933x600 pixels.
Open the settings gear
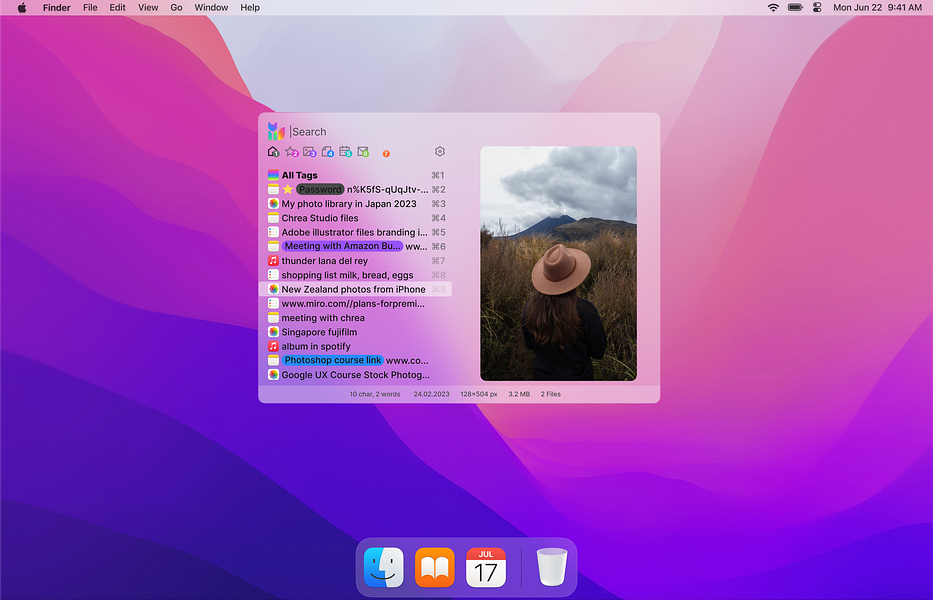coord(439,151)
